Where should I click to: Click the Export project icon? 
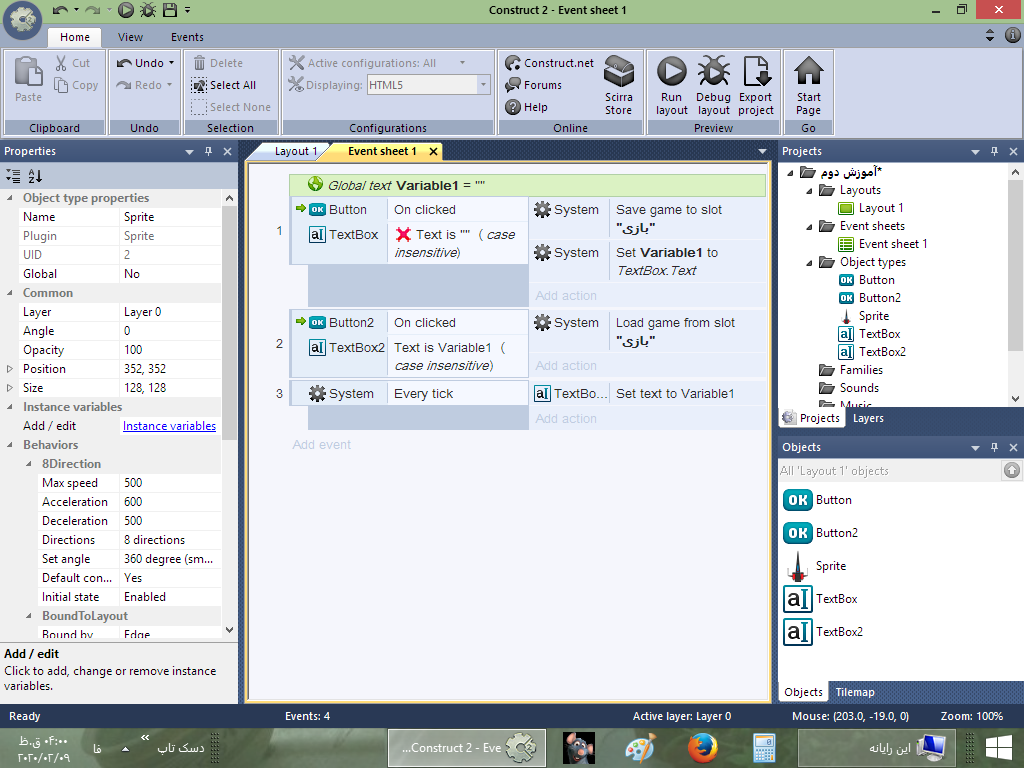coord(756,71)
